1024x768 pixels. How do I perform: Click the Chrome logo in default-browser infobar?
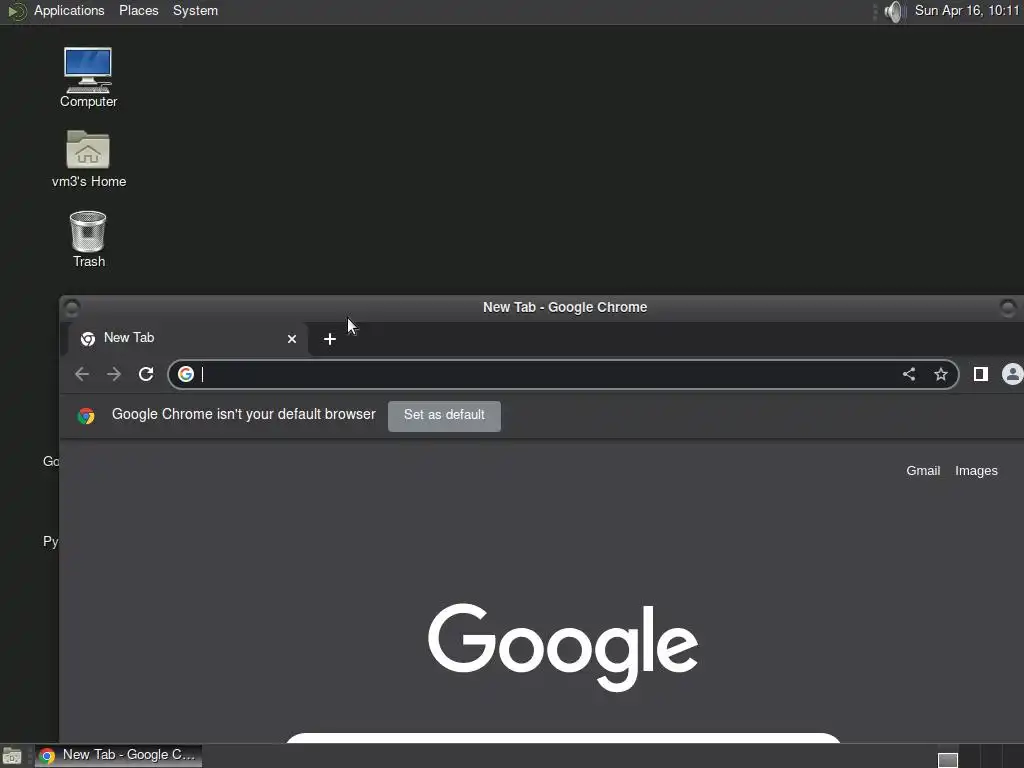coord(86,416)
